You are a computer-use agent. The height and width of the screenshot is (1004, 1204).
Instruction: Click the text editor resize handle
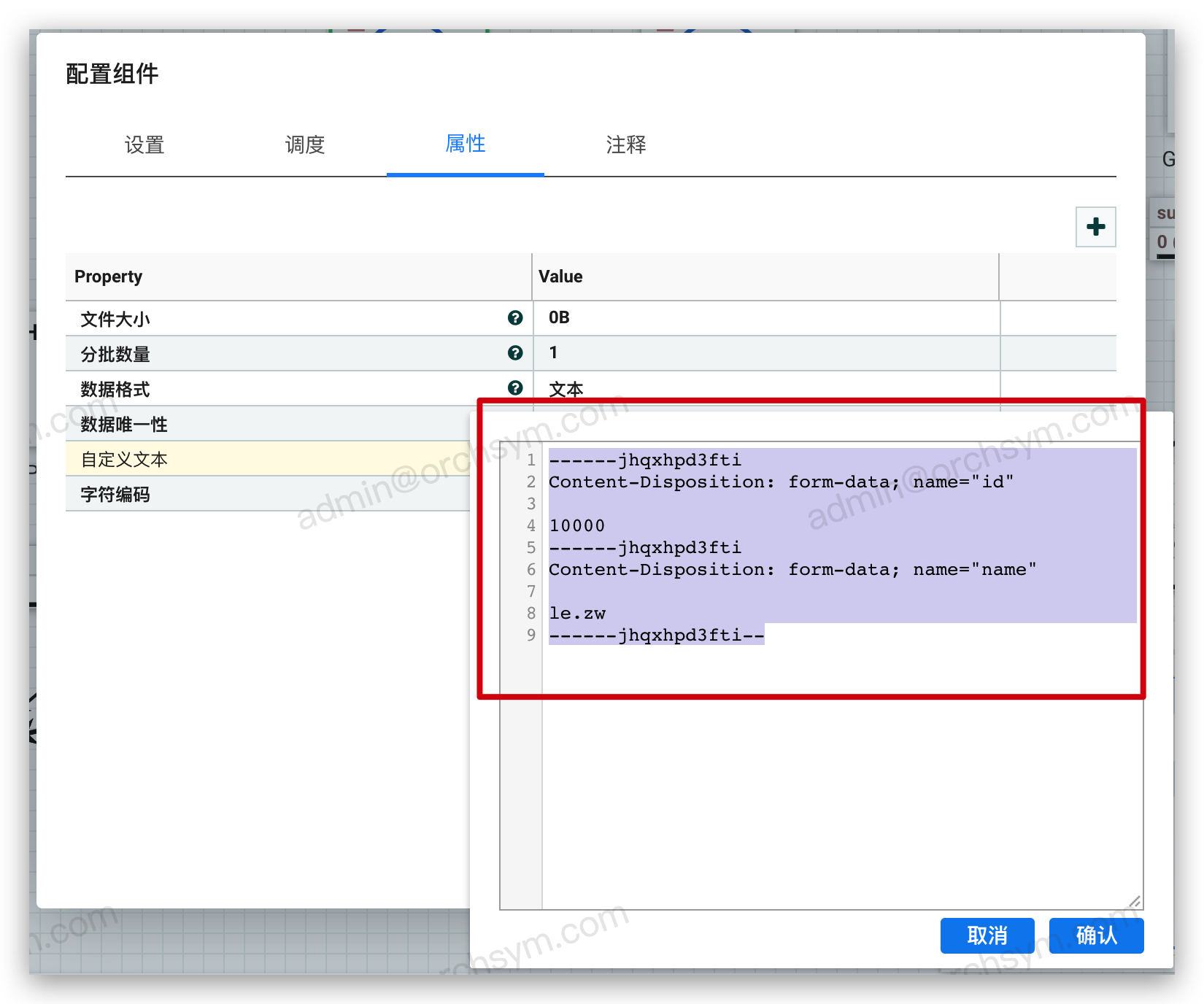[1135, 902]
